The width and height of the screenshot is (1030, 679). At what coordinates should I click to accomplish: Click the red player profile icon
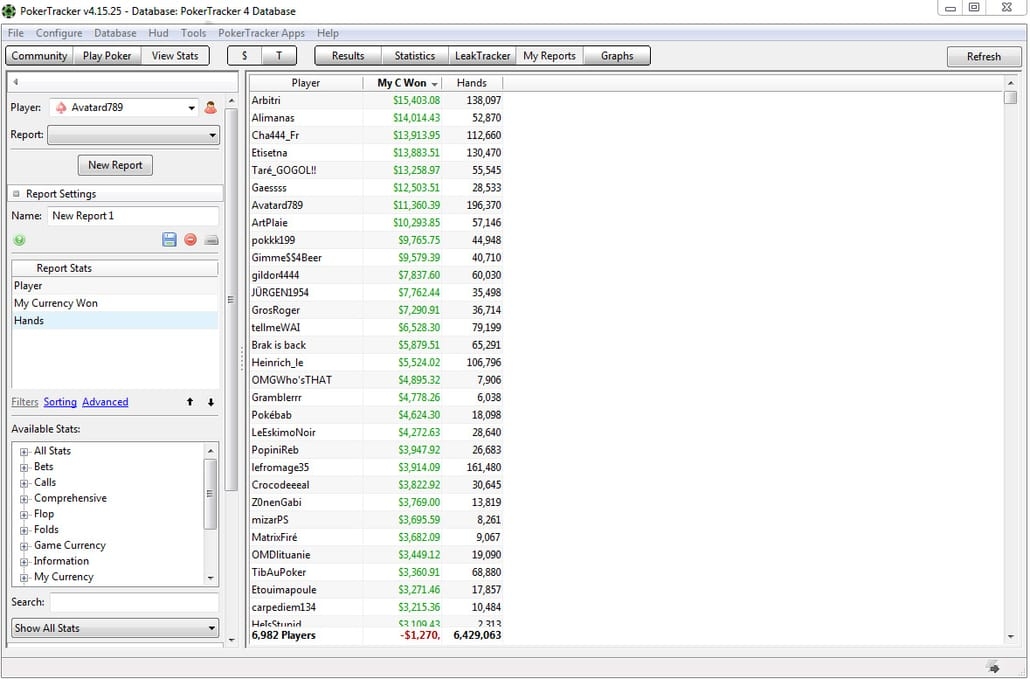pyautogui.click(x=210, y=108)
